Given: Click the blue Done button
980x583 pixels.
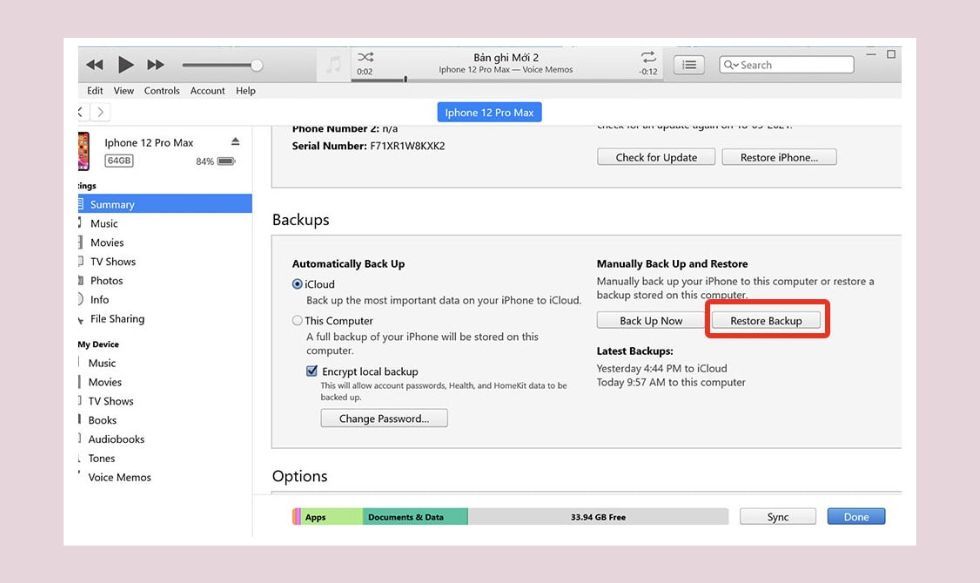Looking at the screenshot, I should click(x=856, y=516).
